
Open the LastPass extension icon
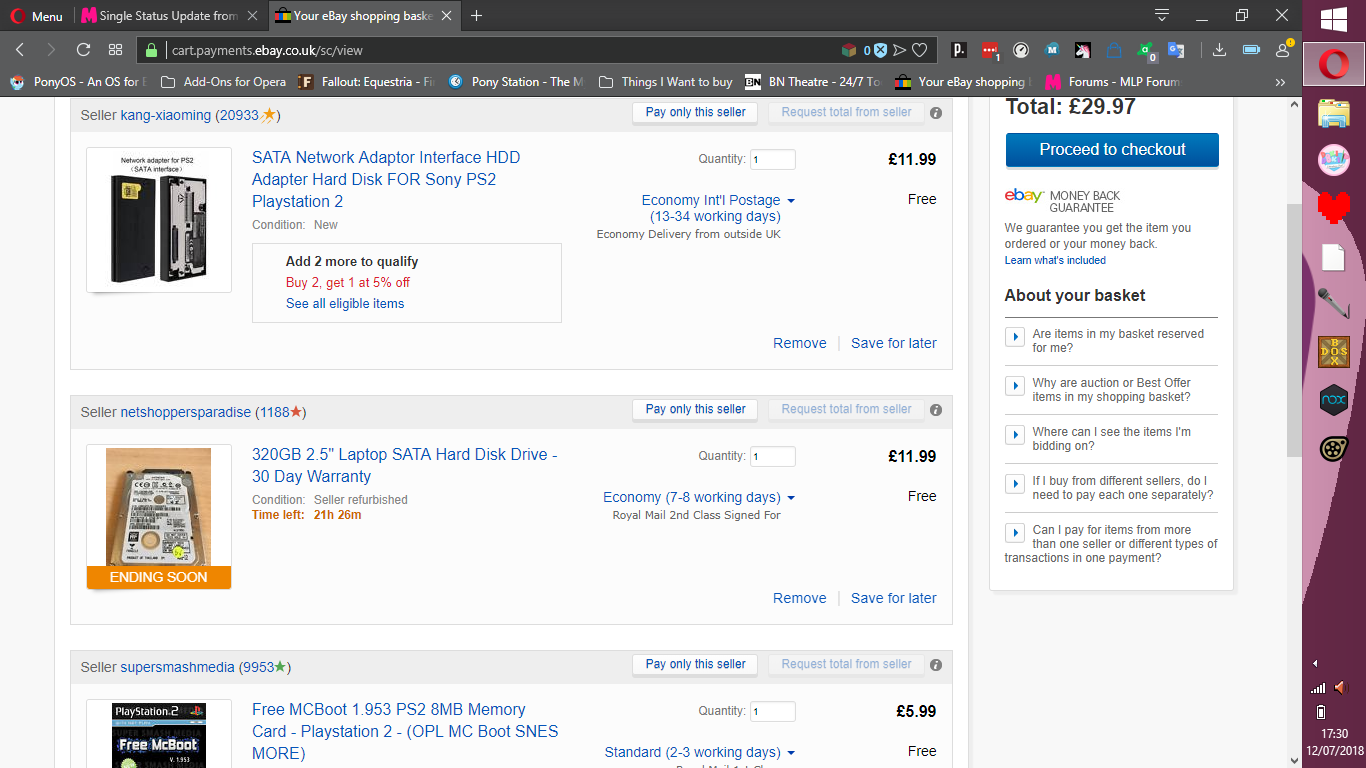989,50
